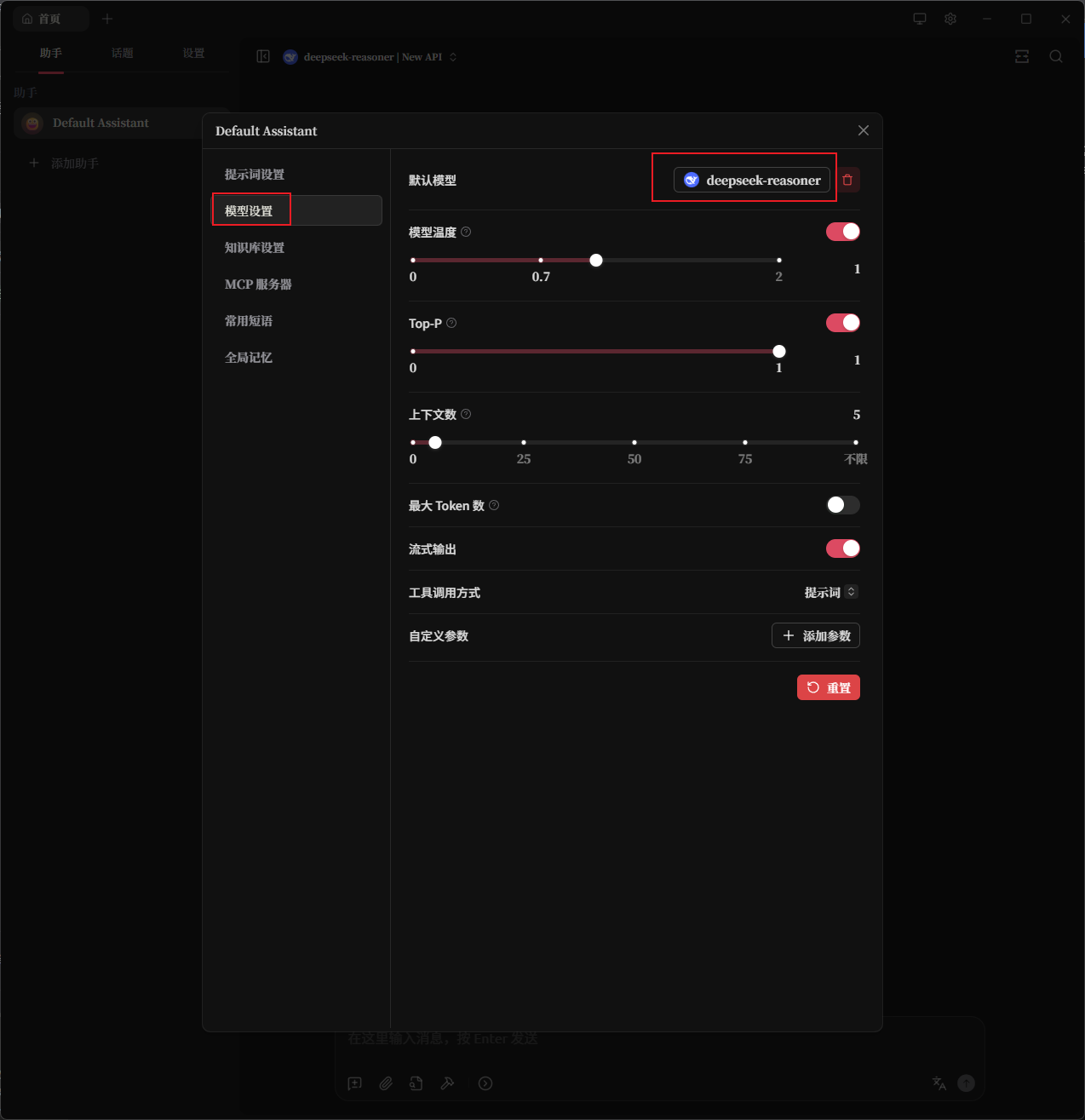Disable the 模型温度 toggle
Viewport: 1085px width, 1120px height.
pyautogui.click(x=842, y=232)
